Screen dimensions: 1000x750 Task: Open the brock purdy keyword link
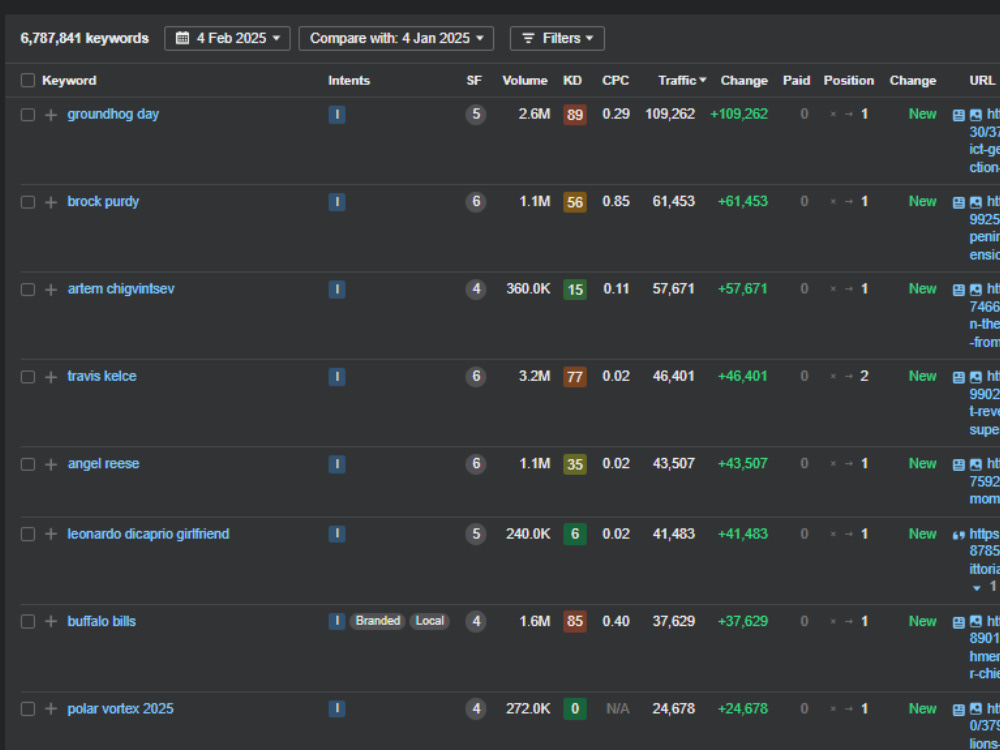103,202
